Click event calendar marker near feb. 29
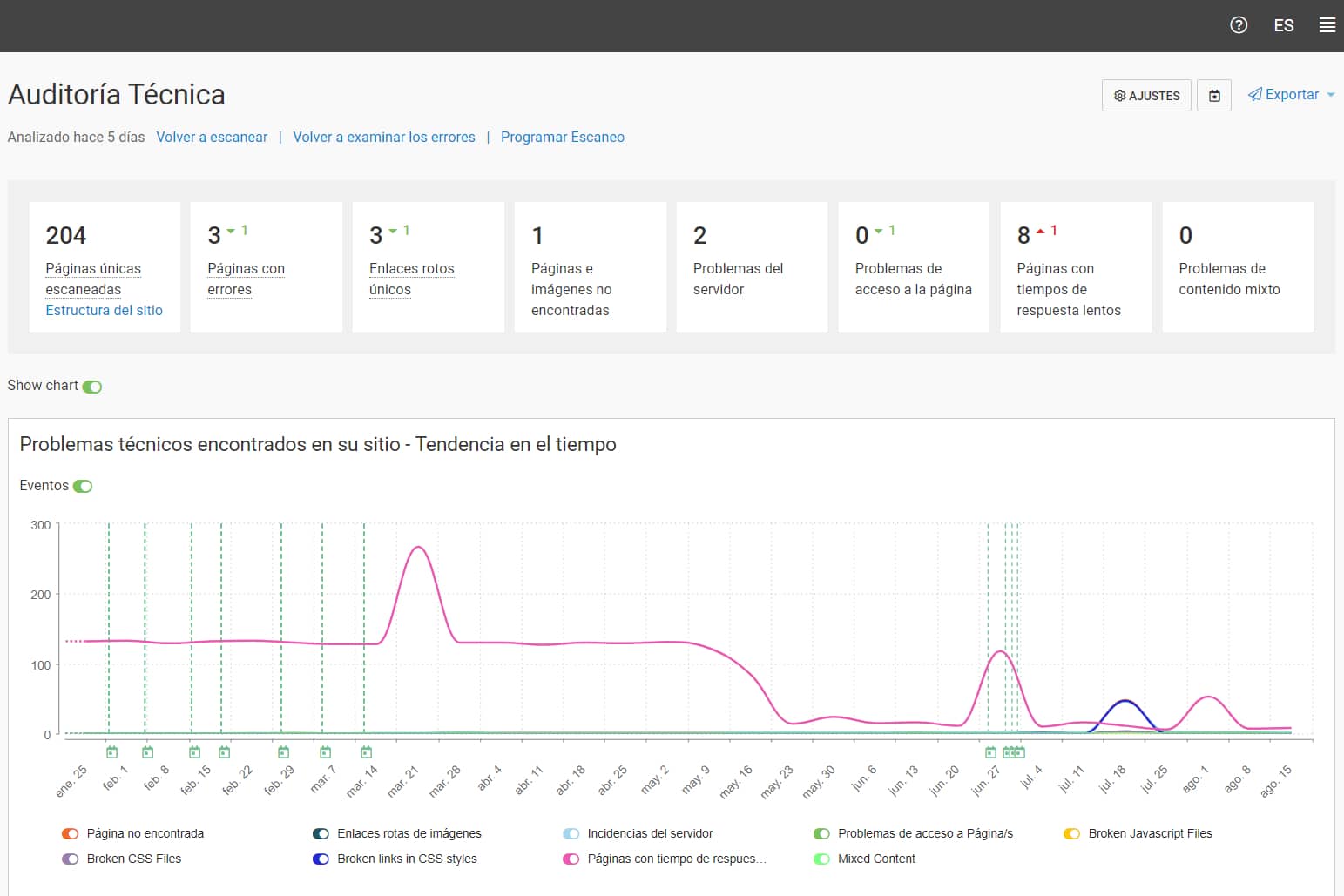Viewport: 1344px width, 896px height. pyautogui.click(x=283, y=752)
